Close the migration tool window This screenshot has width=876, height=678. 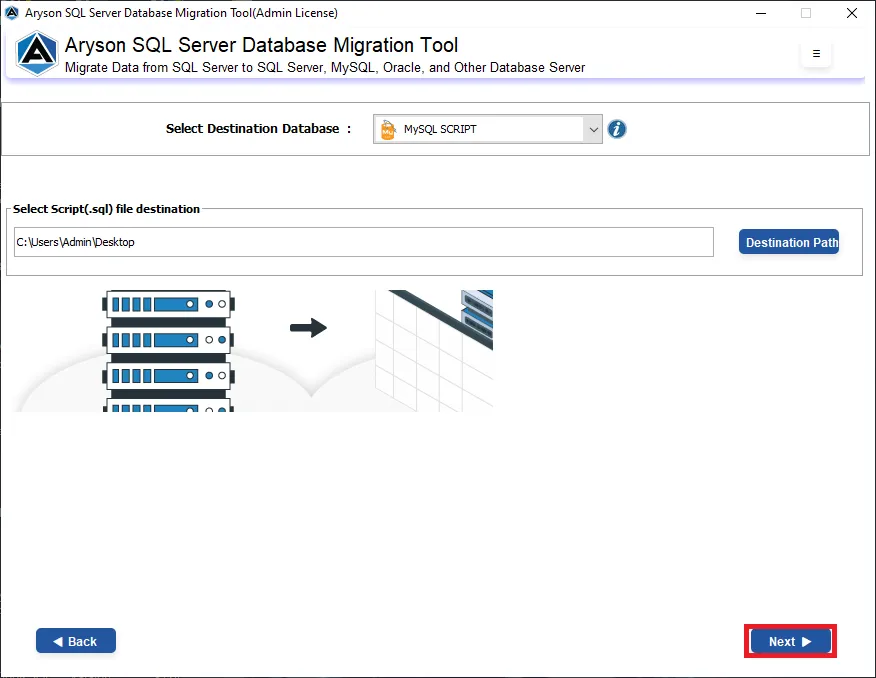[x=851, y=13]
